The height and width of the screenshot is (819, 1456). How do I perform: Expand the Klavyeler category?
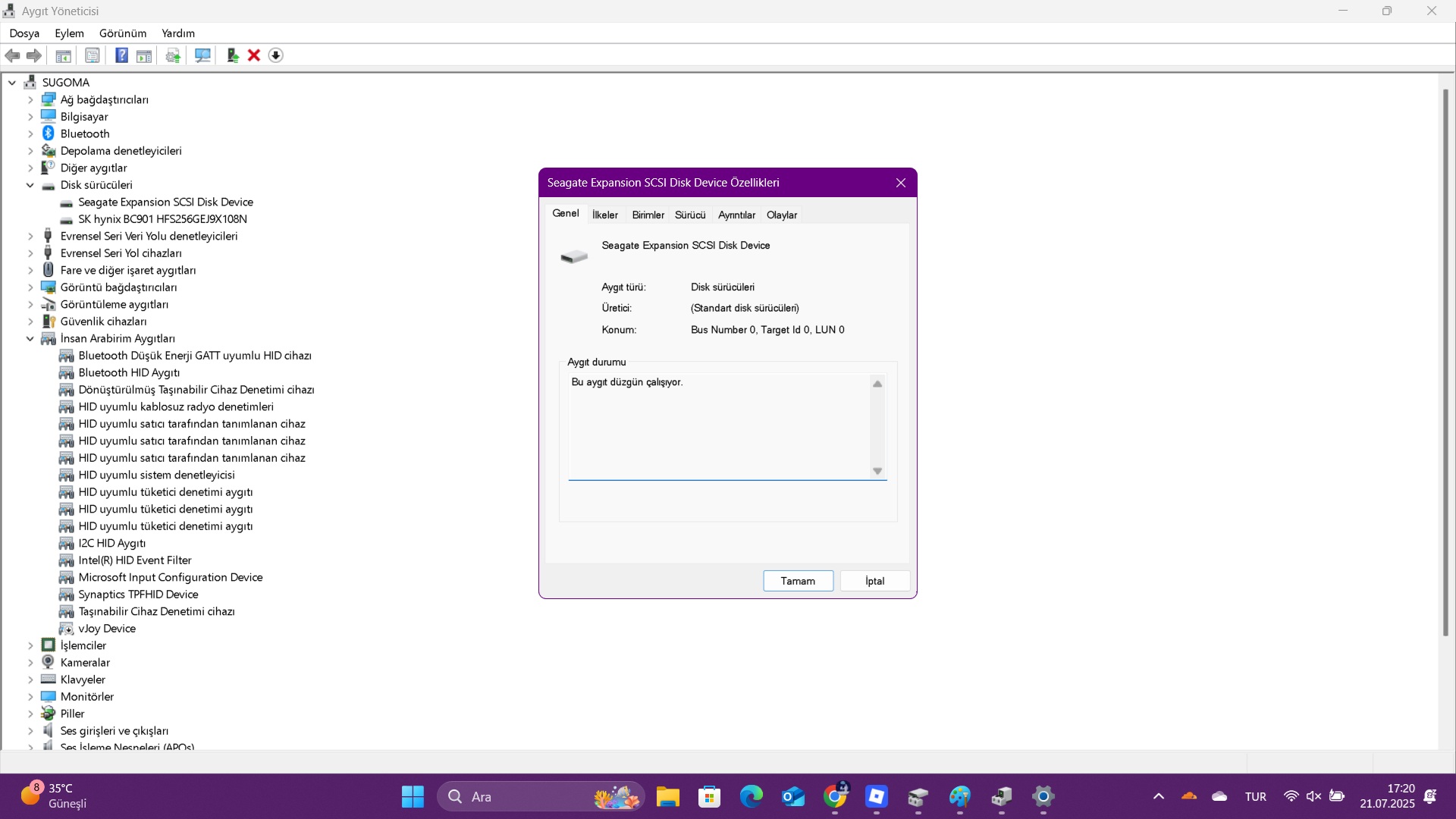[x=30, y=680]
